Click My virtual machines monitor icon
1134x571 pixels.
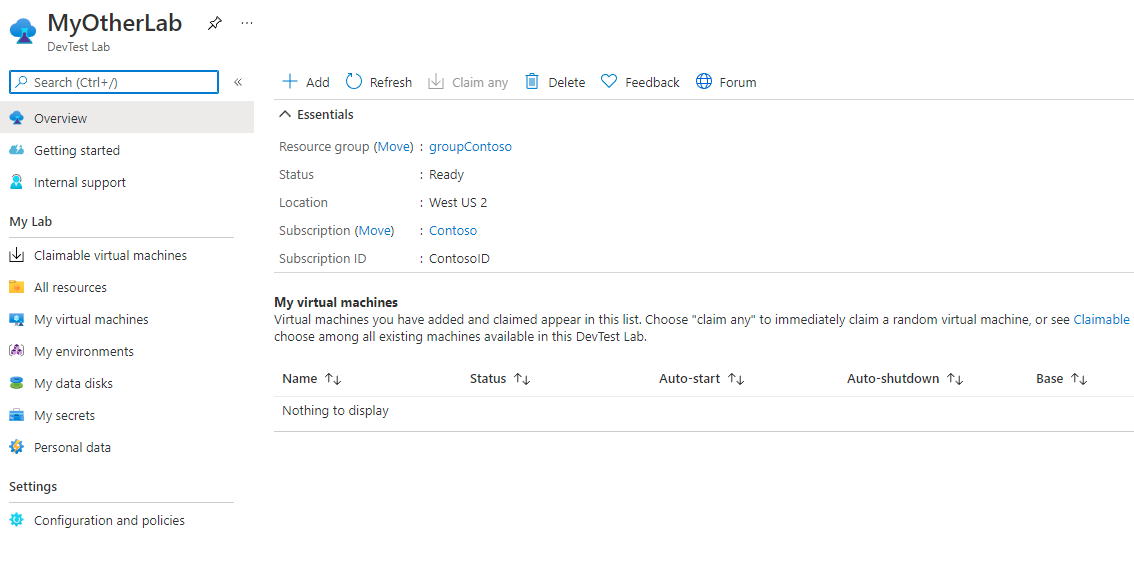coord(17,319)
